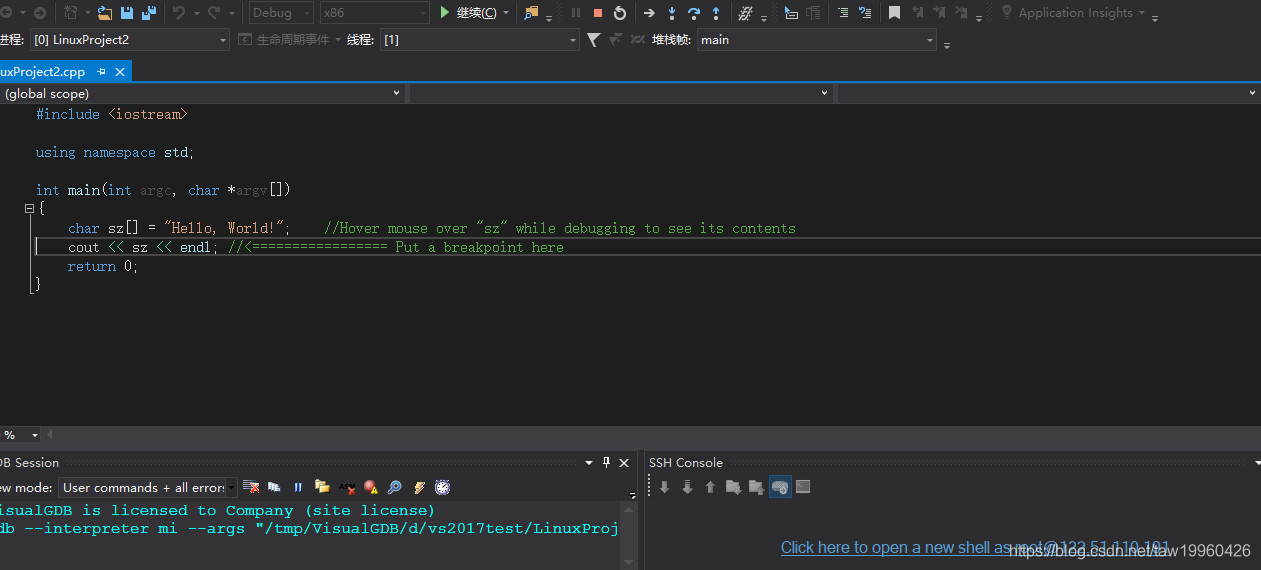Click the '#include <iostream>' line
Viewport: 1261px width, 570px height.
pos(111,114)
